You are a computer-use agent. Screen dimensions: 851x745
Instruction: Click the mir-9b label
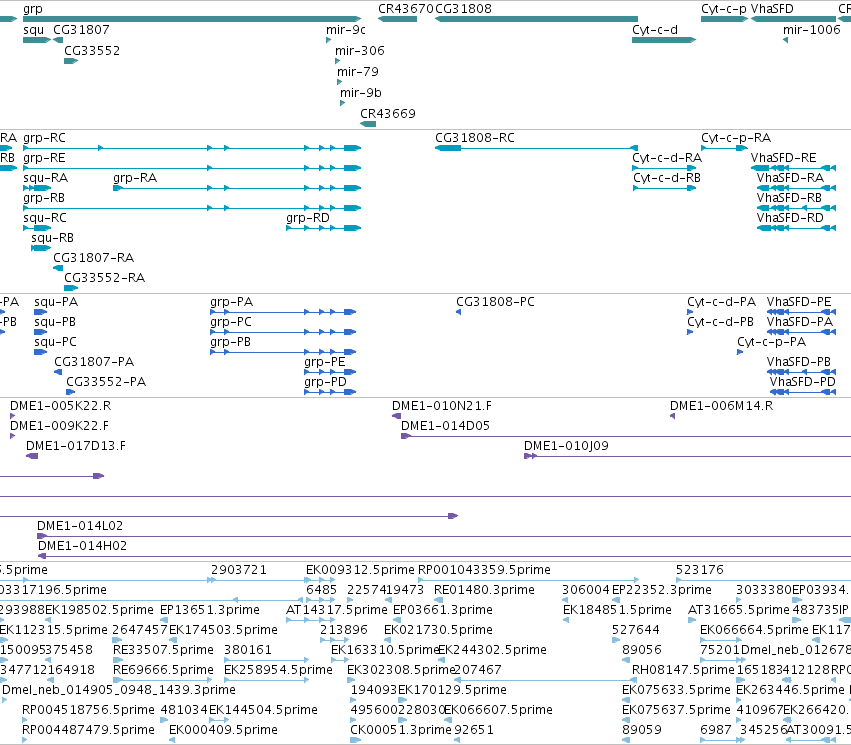click(x=361, y=93)
